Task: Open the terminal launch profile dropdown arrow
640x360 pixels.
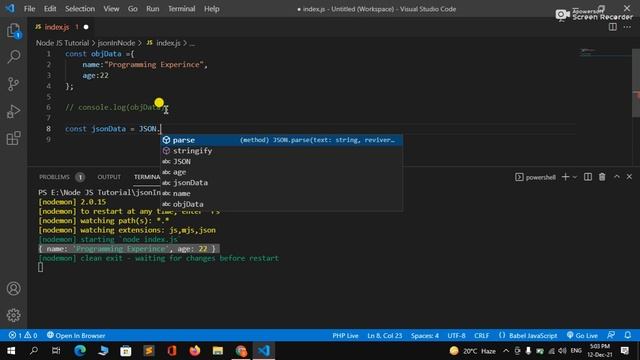Action: point(575,177)
